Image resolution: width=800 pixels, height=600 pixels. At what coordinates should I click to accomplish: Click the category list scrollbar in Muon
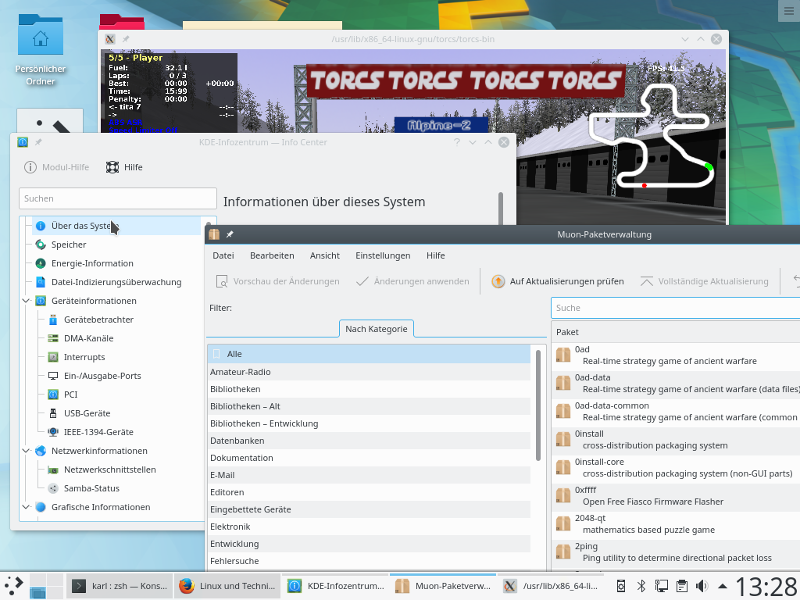[538, 405]
